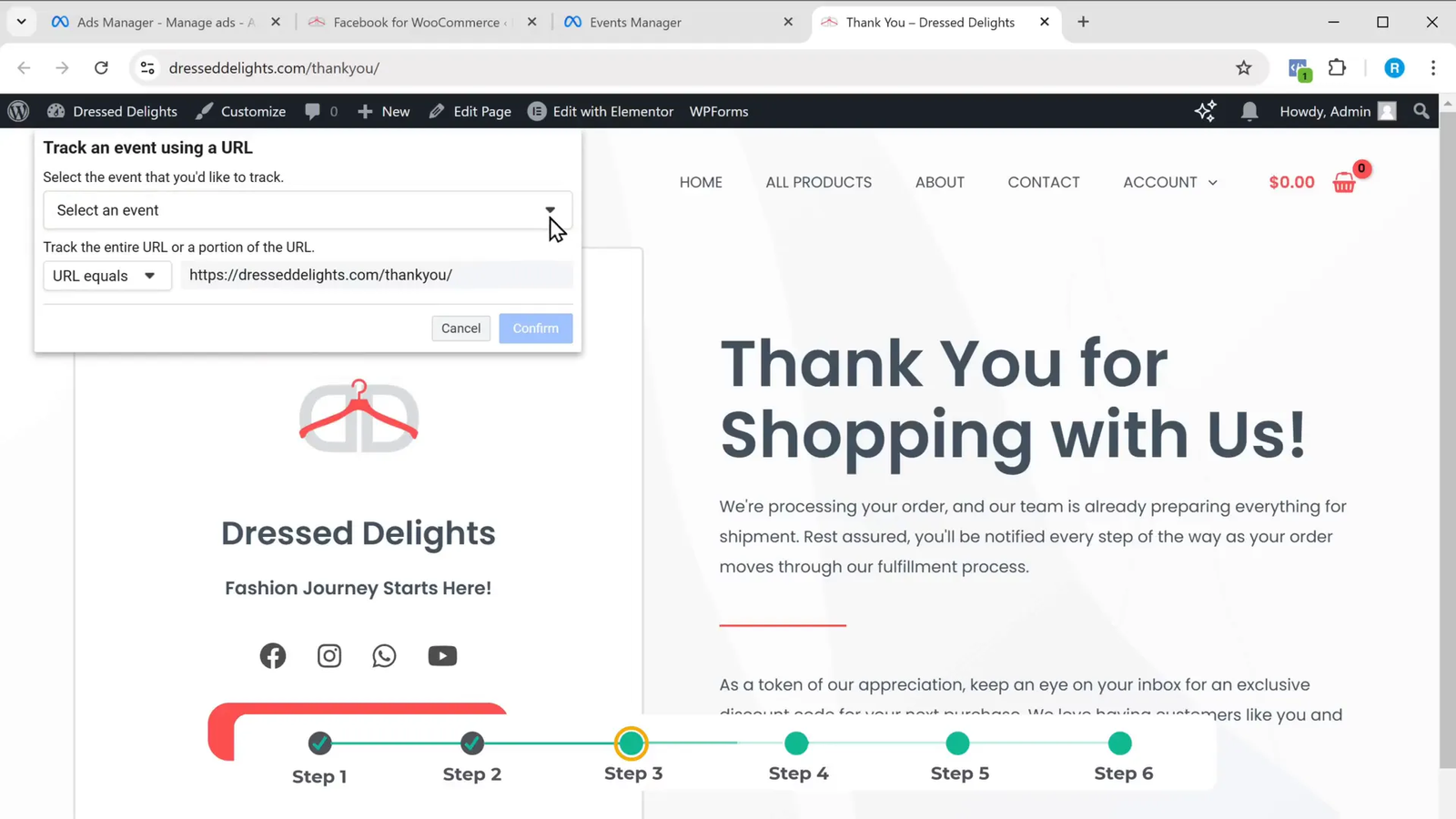Open the tab search chevron

pyautogui.click(x=21, y=22)
